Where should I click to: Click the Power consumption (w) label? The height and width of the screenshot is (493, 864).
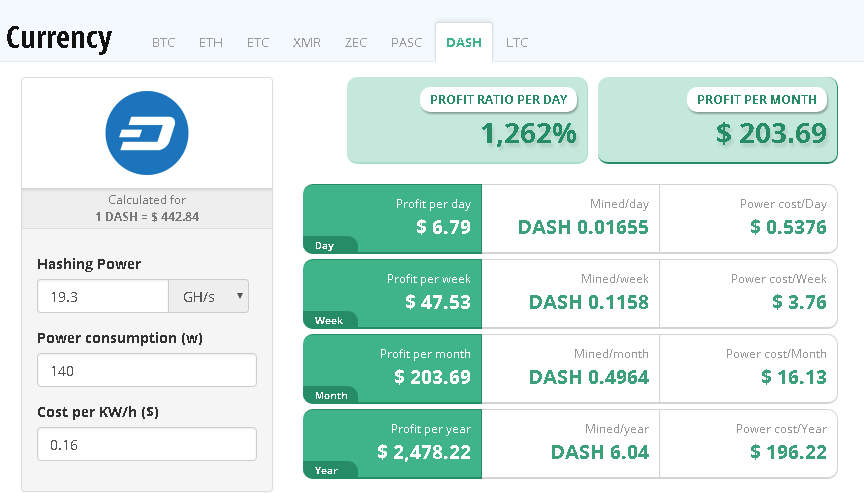coord(120,338)
